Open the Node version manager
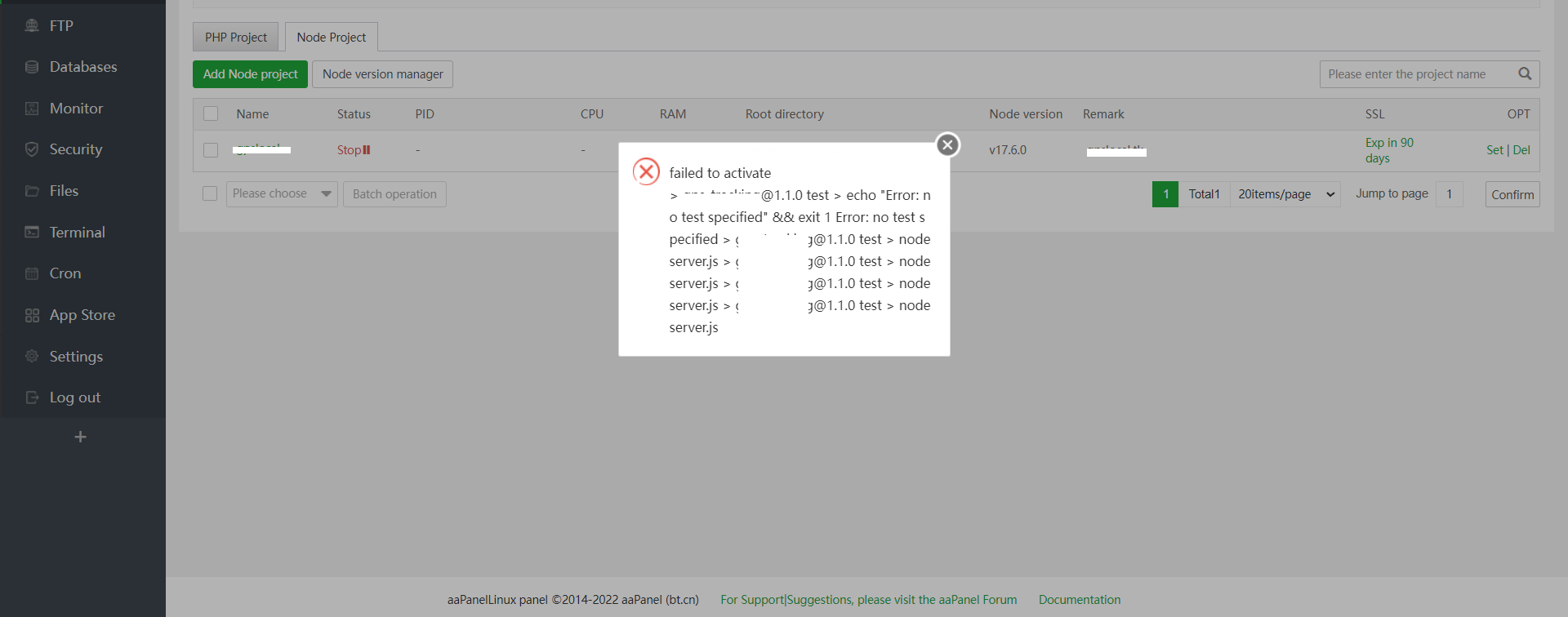This screenshot has width=1568, height=617. [382, 74]
